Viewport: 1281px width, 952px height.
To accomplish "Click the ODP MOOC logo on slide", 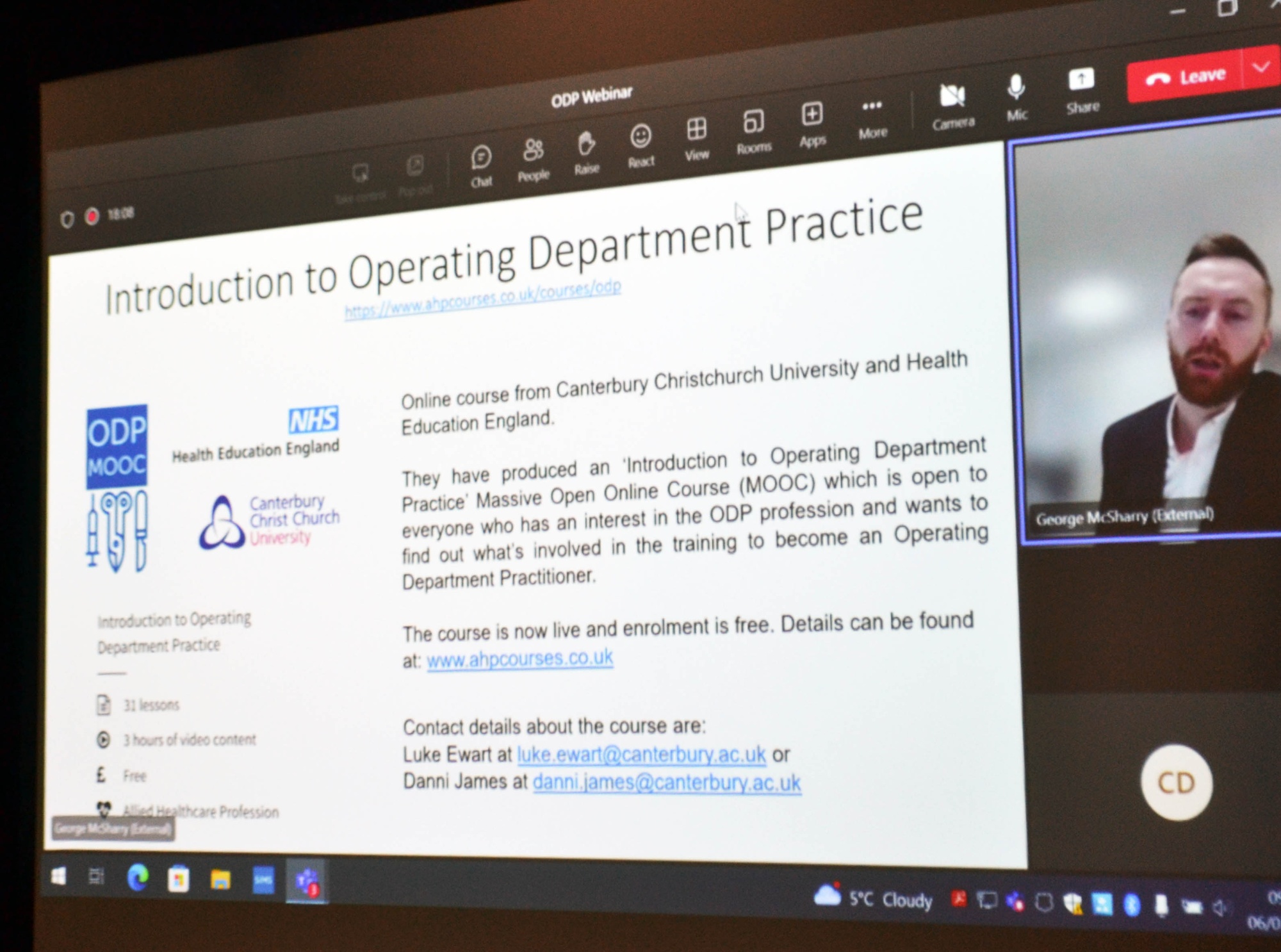I will tap(117, 488).
